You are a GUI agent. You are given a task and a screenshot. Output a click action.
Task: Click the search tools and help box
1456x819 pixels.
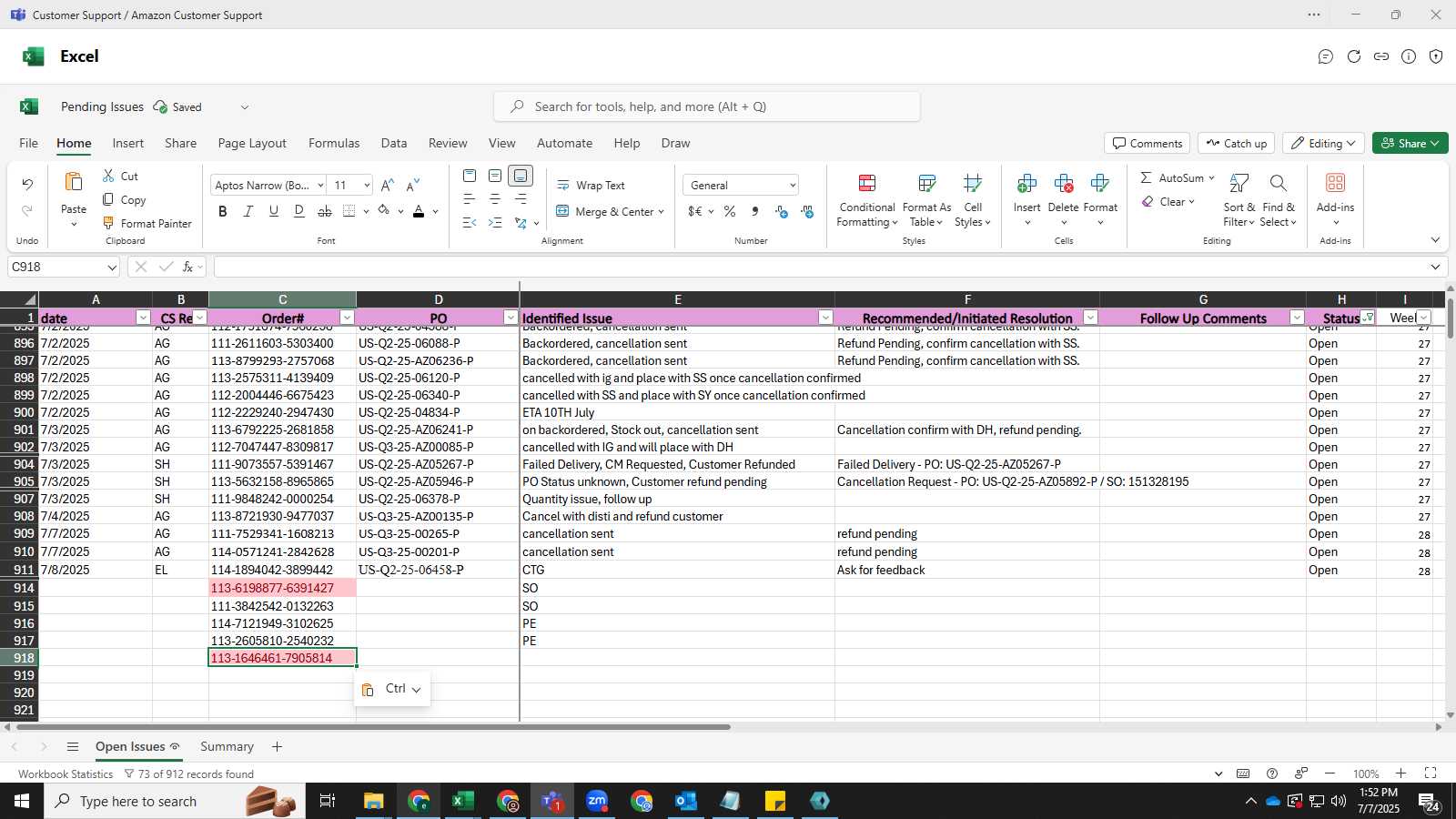(x=707, y=106)
